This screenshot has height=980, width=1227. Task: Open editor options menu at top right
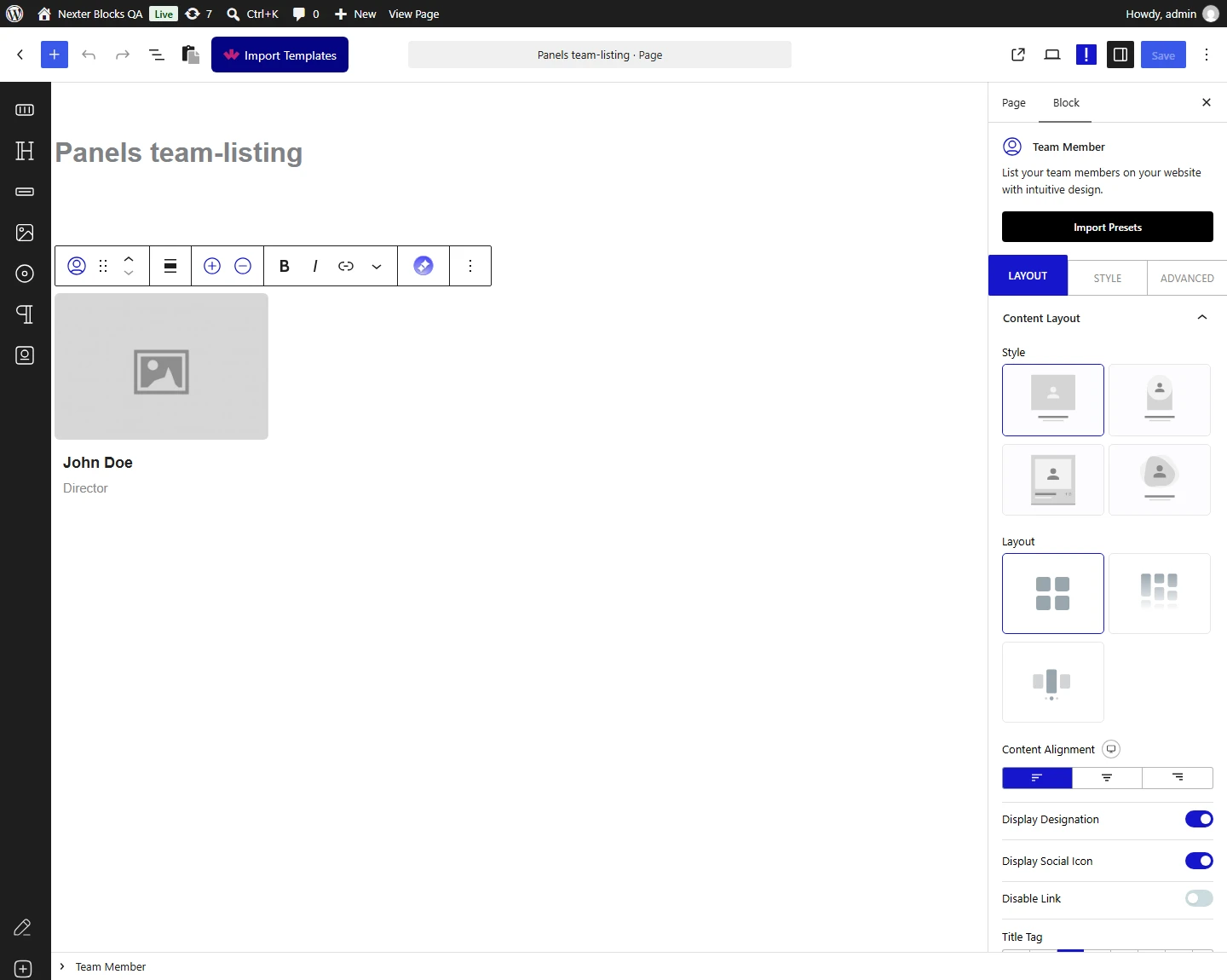click(x=1207, y=55)
